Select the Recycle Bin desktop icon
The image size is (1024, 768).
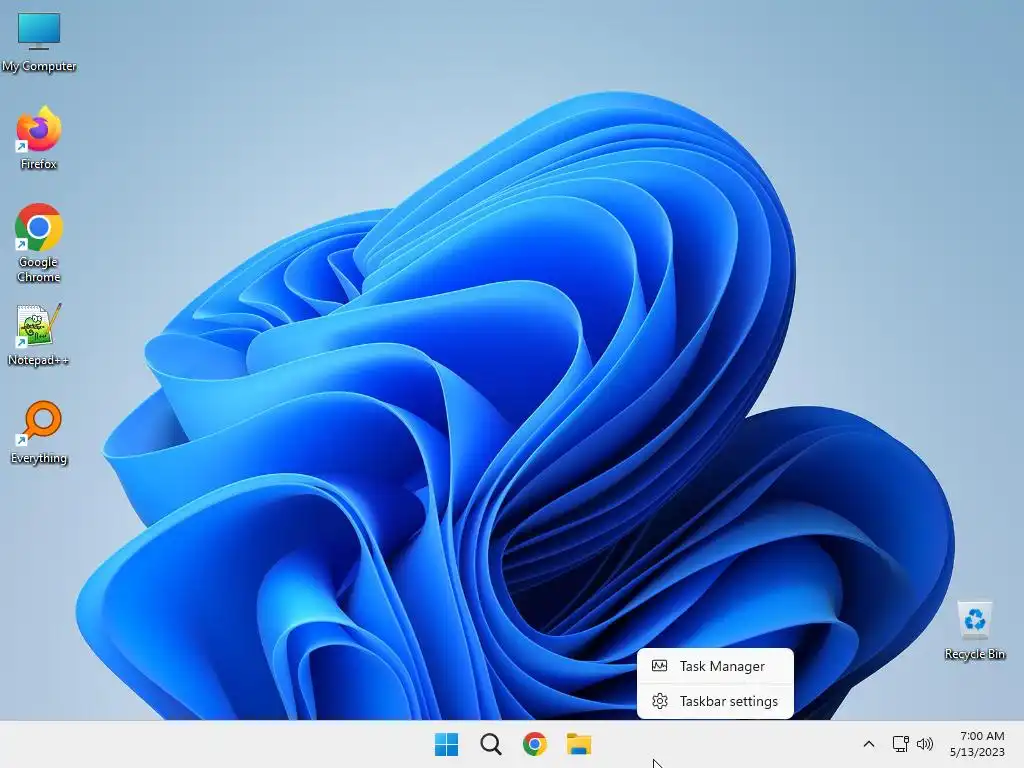(974, 630)
